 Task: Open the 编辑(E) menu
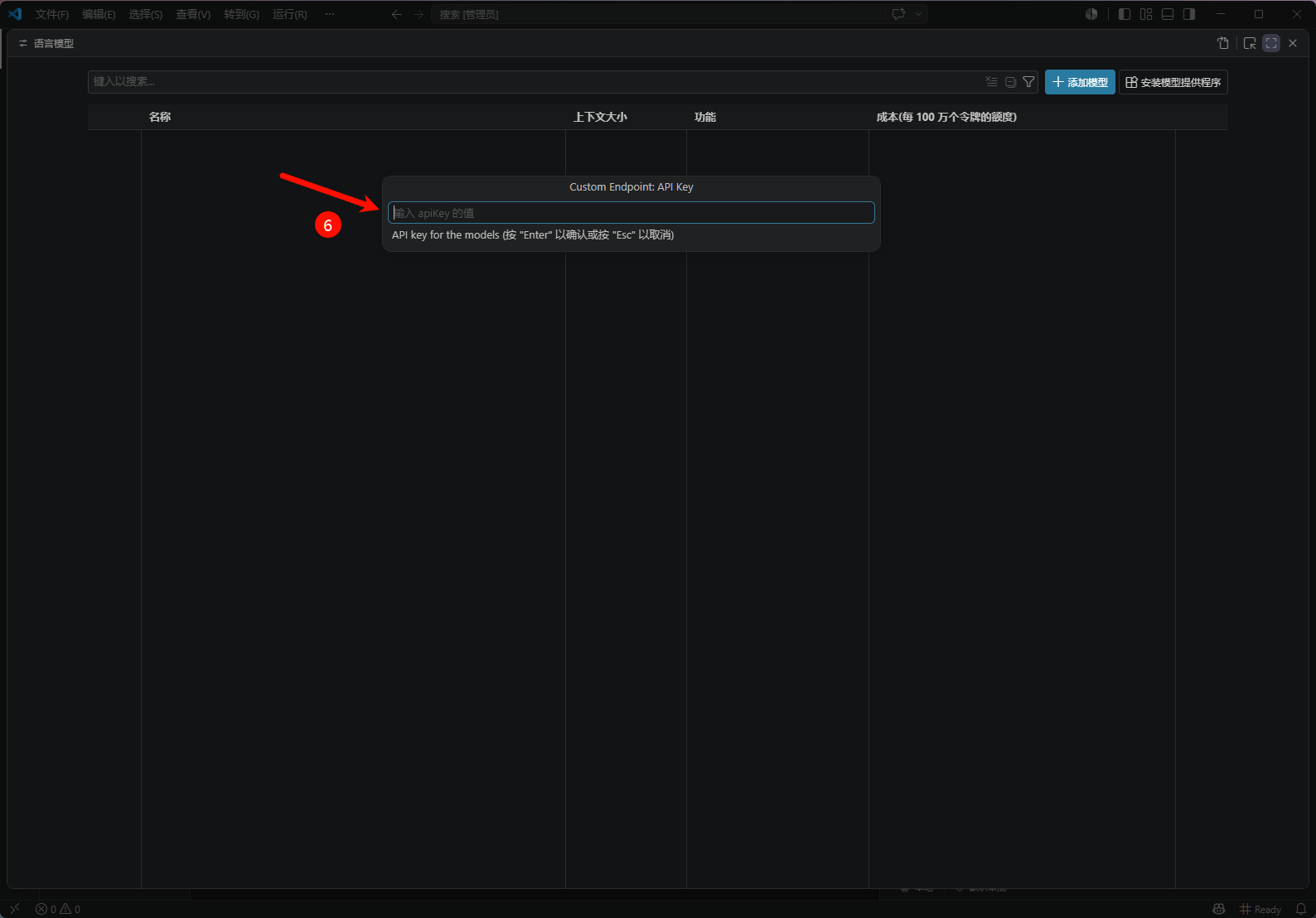tap(99, 14)
